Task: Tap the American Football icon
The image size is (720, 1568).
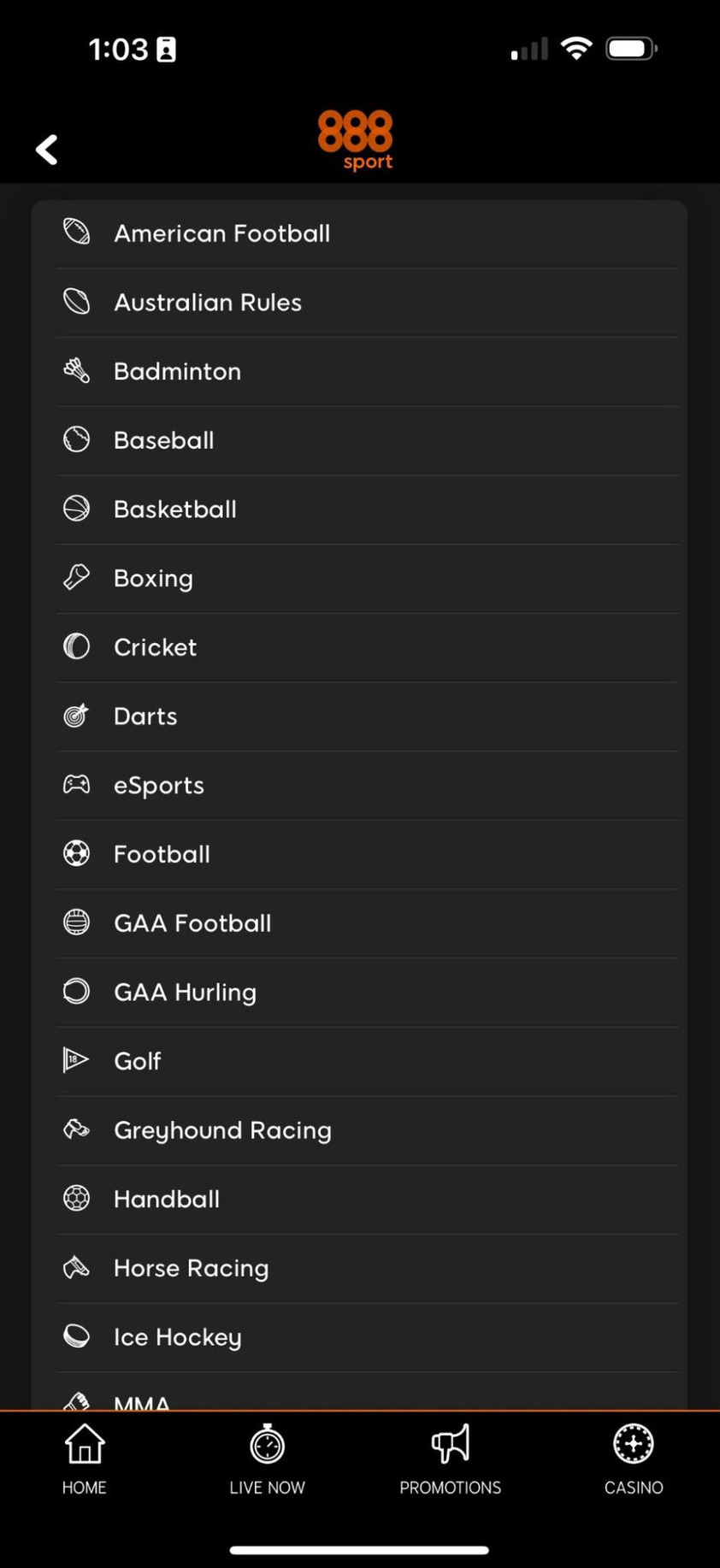Action: click(x=76, y=233)
